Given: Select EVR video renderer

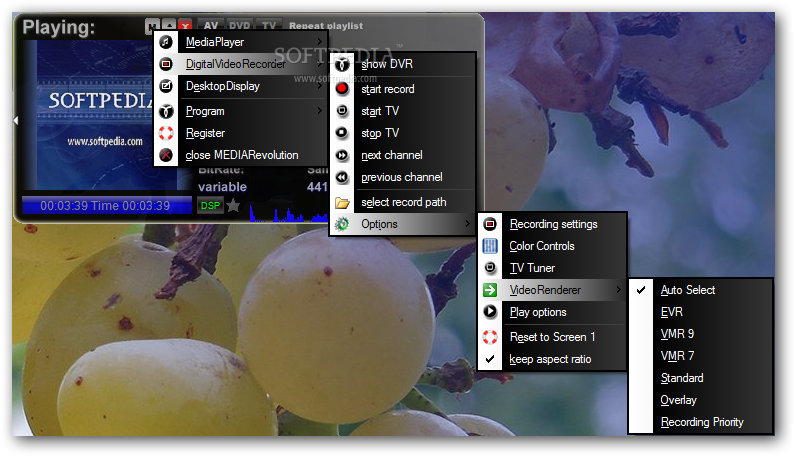Looking at the screenshot, I should click(701, 312).
